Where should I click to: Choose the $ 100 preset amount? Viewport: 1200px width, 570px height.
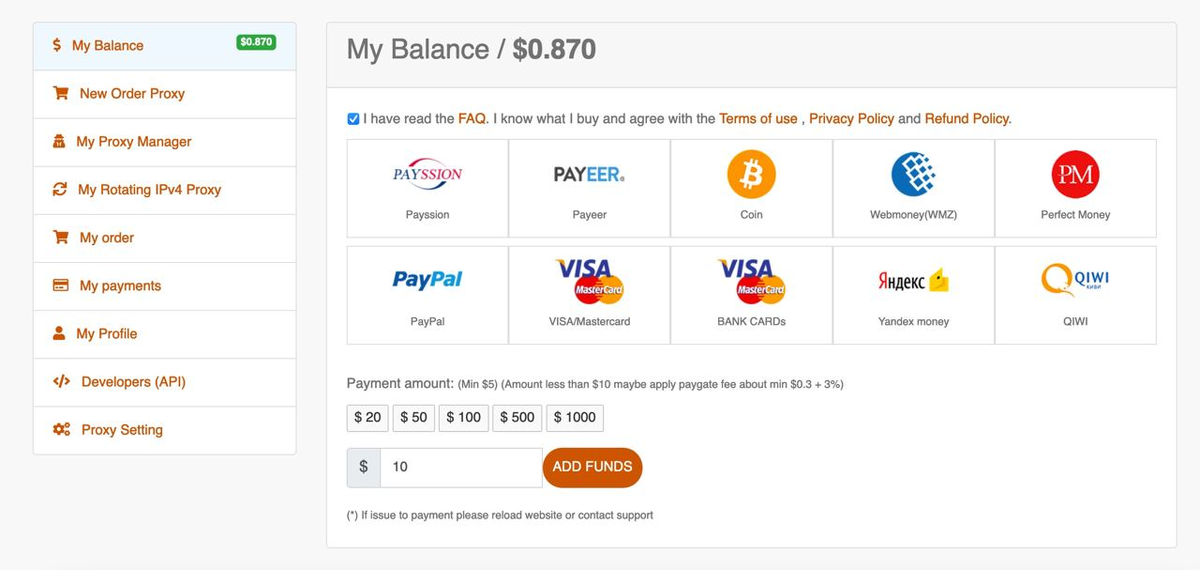463,417
